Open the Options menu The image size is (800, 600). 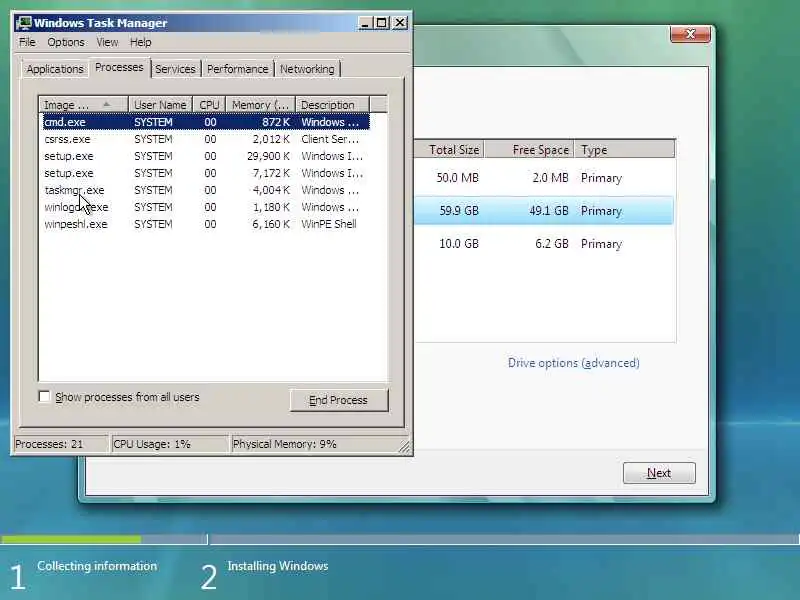(x=66, y=42)
